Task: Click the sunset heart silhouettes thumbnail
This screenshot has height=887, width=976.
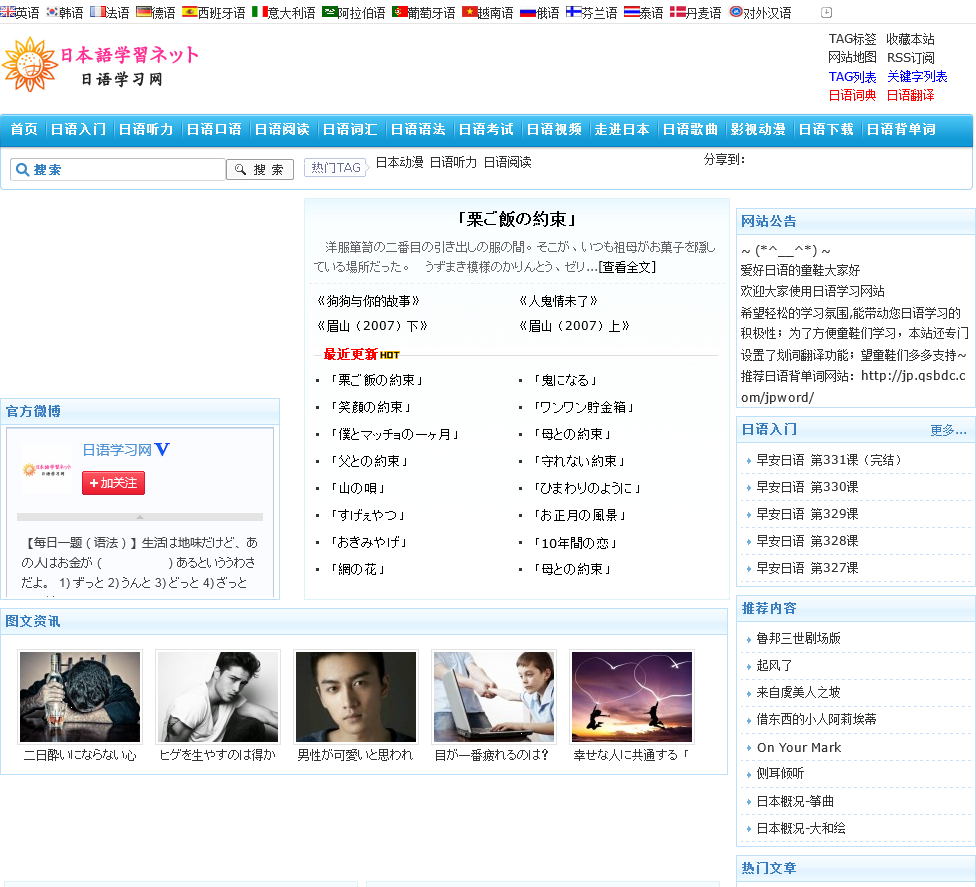Action: click(x=632, y=697)
